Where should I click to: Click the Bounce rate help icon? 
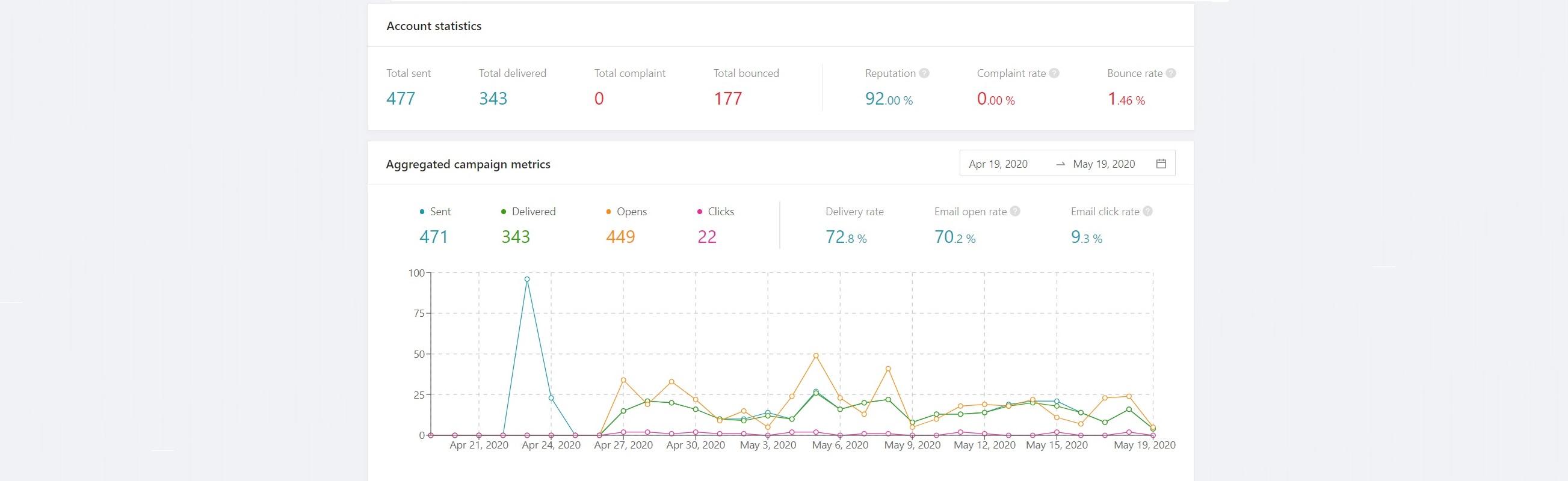(x=1170, y=73)
